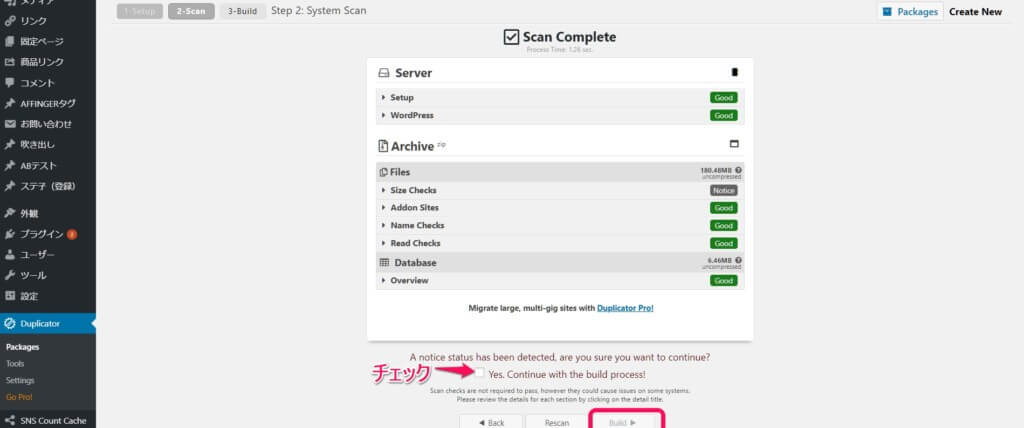The height and width of the screenshot is (428, 1024).
Task: Click the SNS Count Cache share icon
Action: (10, 421)
